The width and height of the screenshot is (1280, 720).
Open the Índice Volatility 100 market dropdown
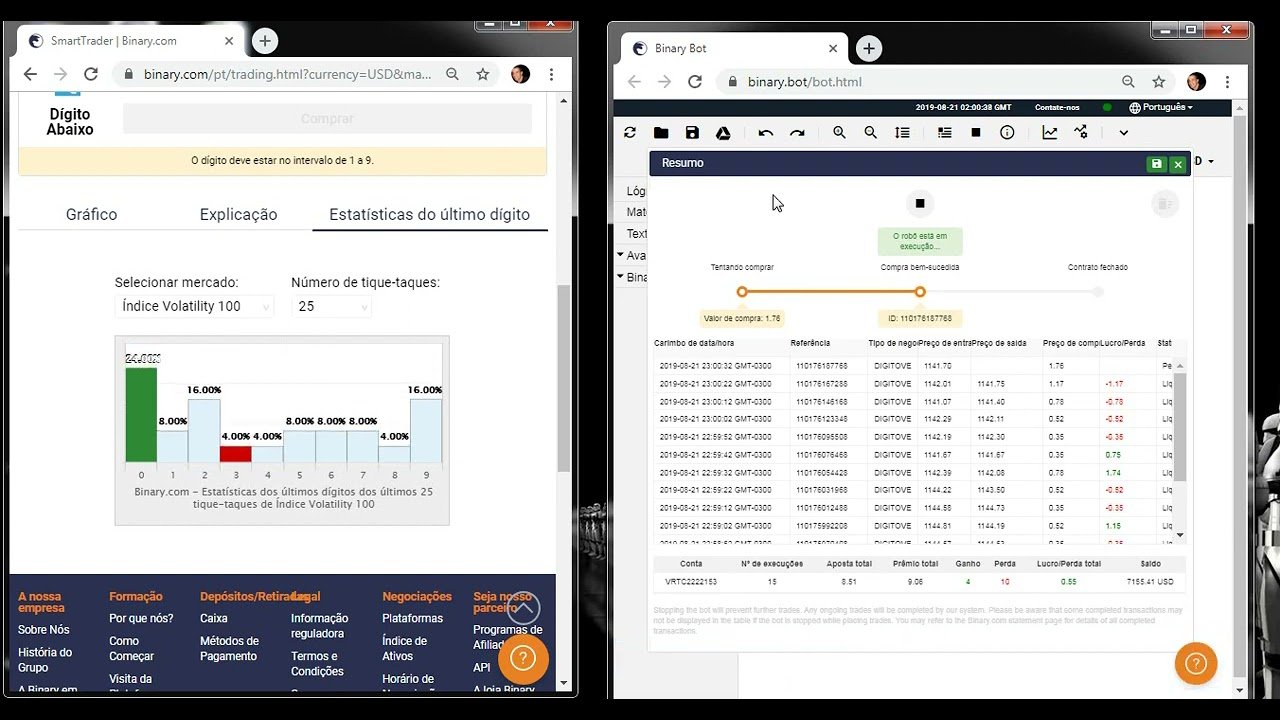pos(194,306)
